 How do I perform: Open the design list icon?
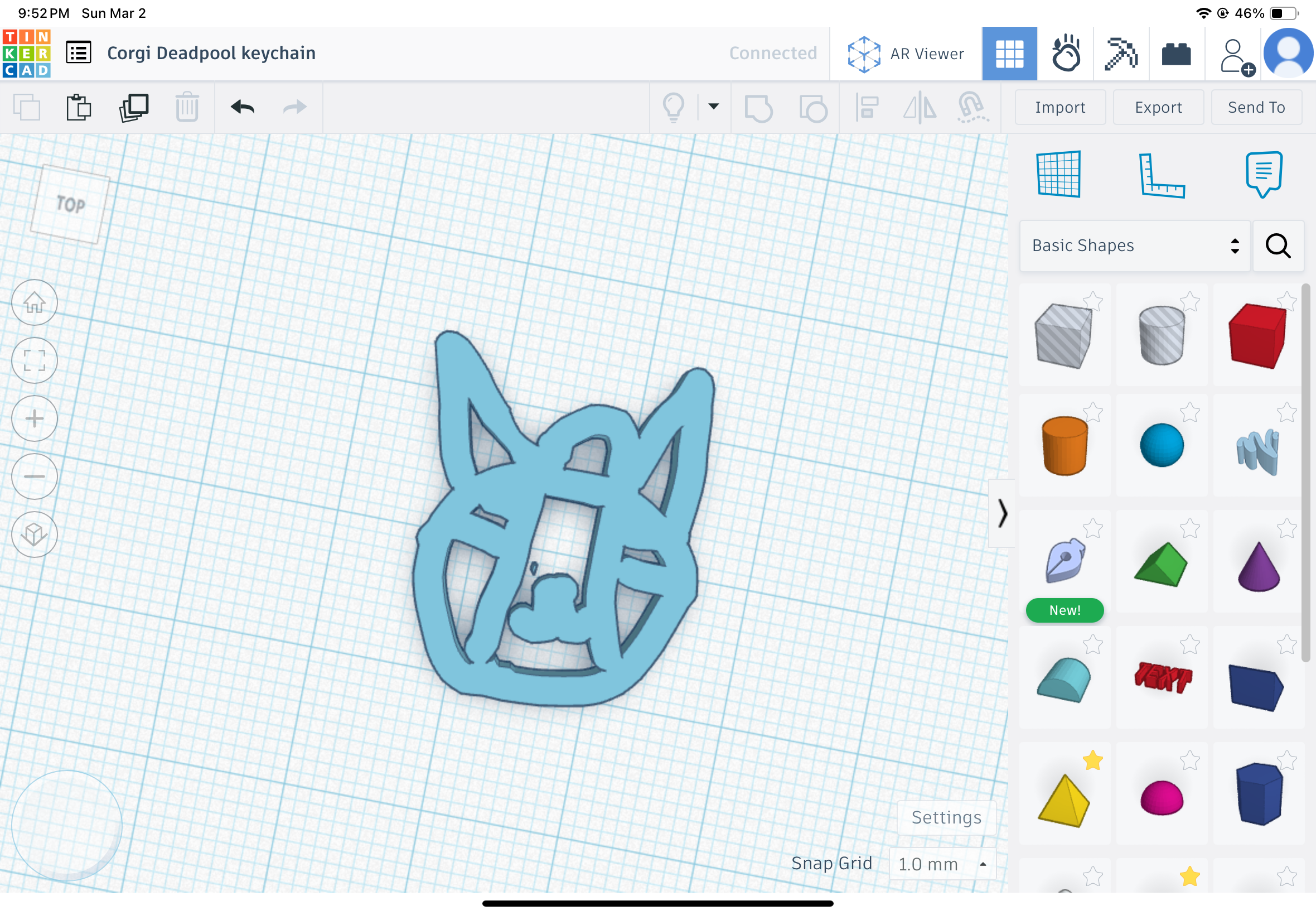tap(79, 53)
